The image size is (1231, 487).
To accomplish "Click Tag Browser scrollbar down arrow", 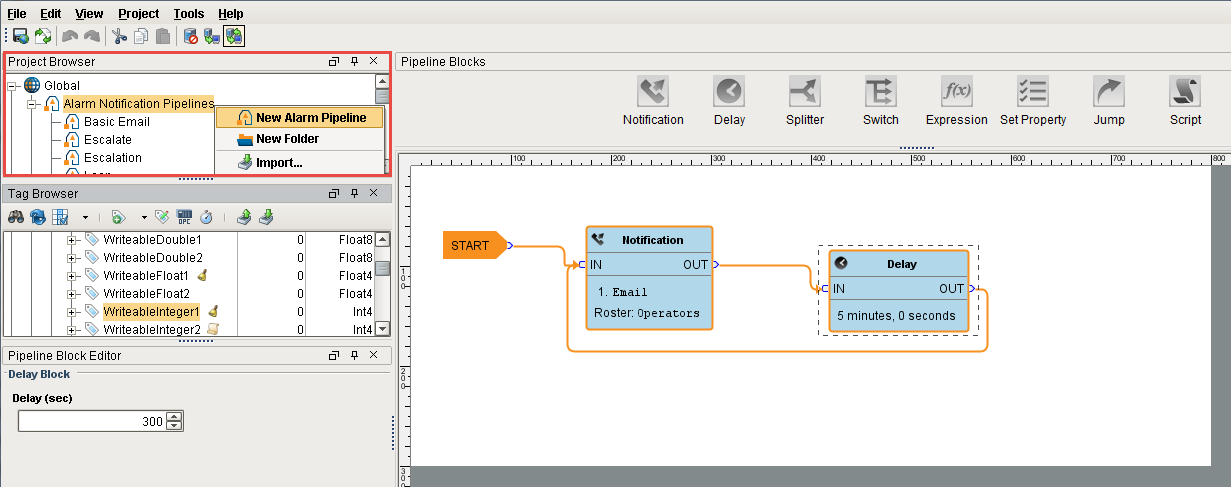I will (x=382, y=329).
